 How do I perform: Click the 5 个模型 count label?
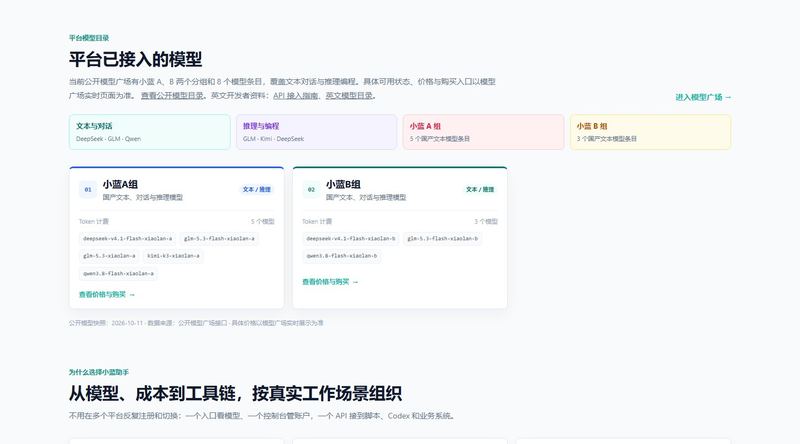click(263, 221)
